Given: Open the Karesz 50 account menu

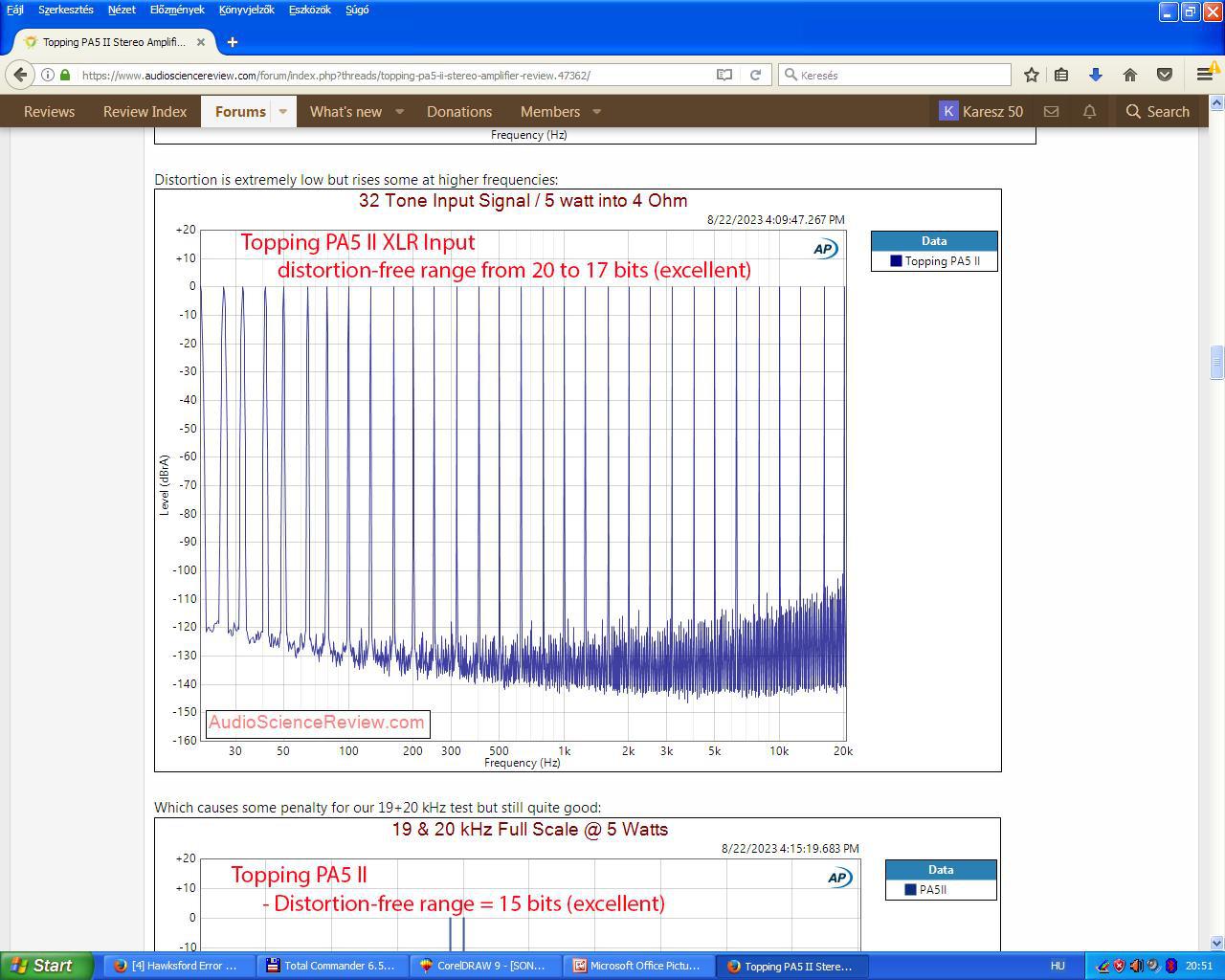Looking at the screenshot, I should click(x=981, y=112).
